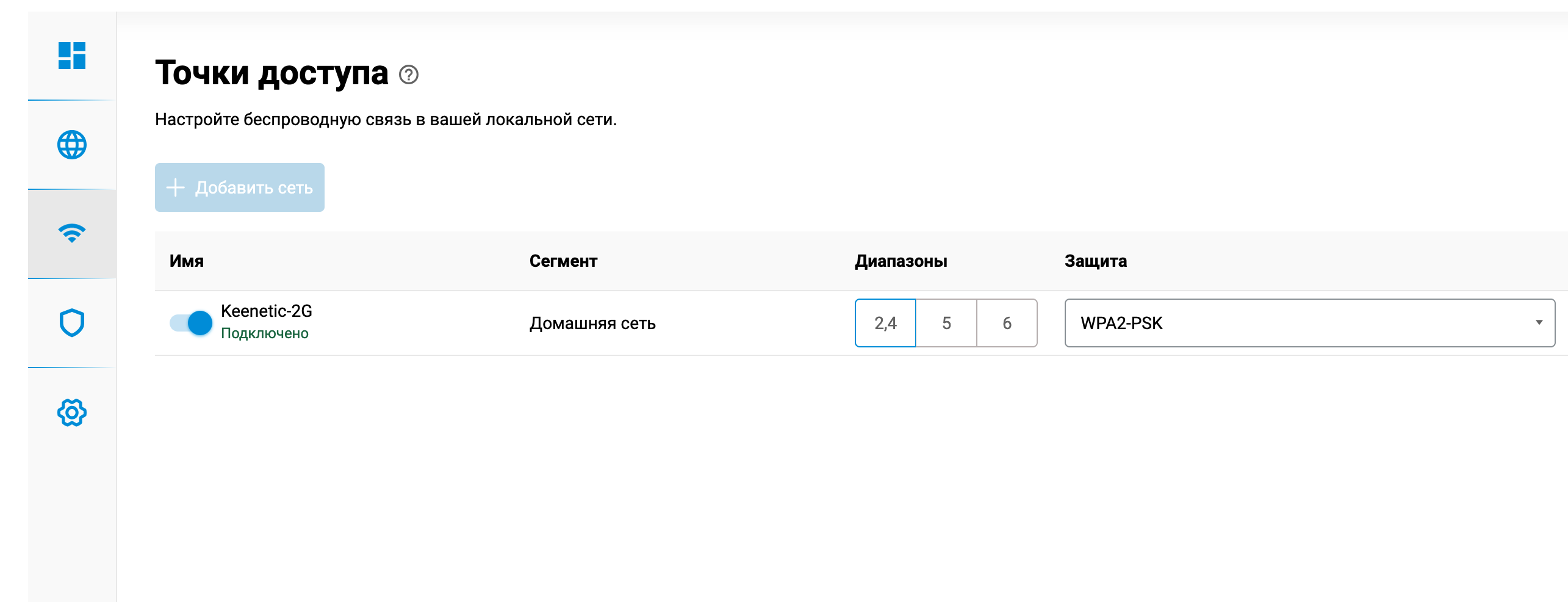Open the gear settings section

pos(71,413)
